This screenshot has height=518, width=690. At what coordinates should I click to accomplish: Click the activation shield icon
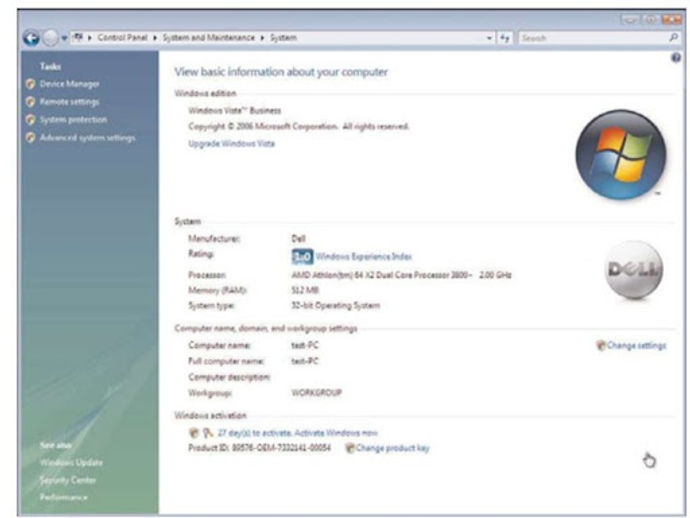click(194, 433)
